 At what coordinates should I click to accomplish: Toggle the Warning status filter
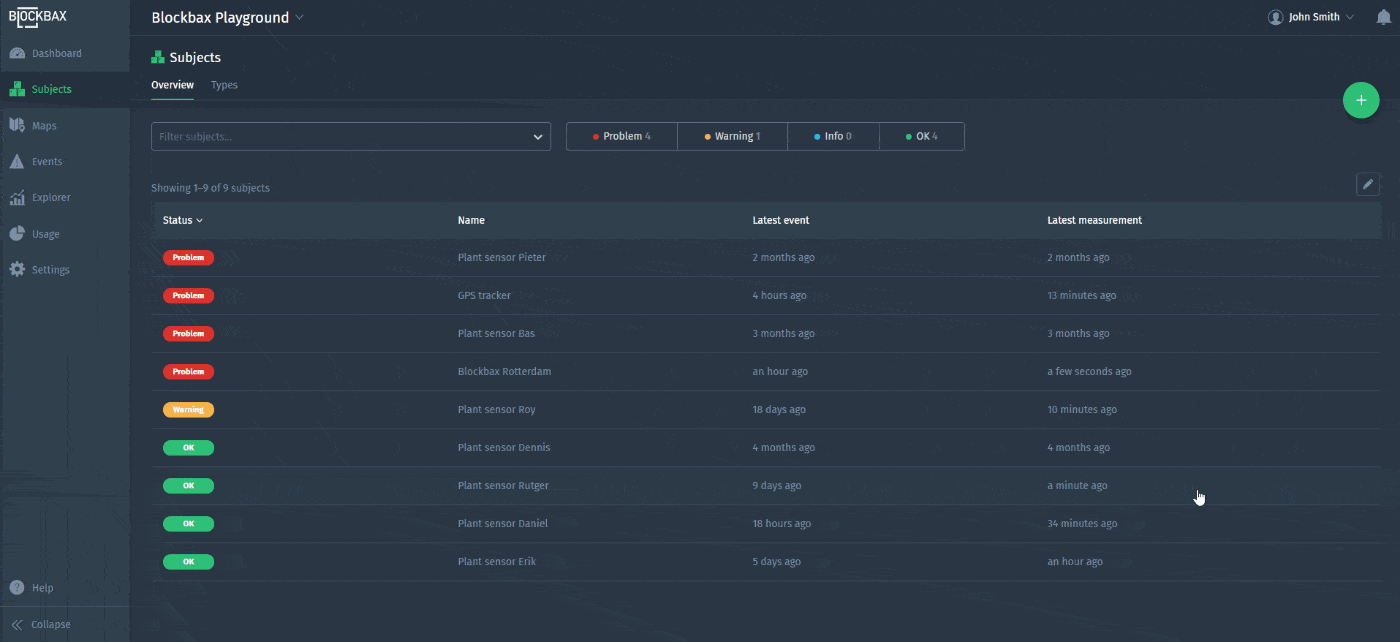(732, 136)
